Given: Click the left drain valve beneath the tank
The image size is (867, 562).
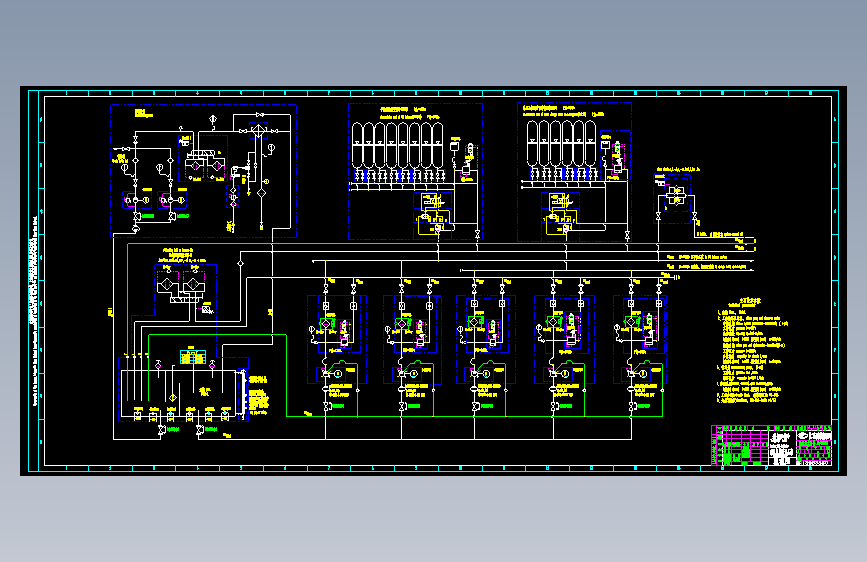Looking at the screenshot, I should point(161,430).
